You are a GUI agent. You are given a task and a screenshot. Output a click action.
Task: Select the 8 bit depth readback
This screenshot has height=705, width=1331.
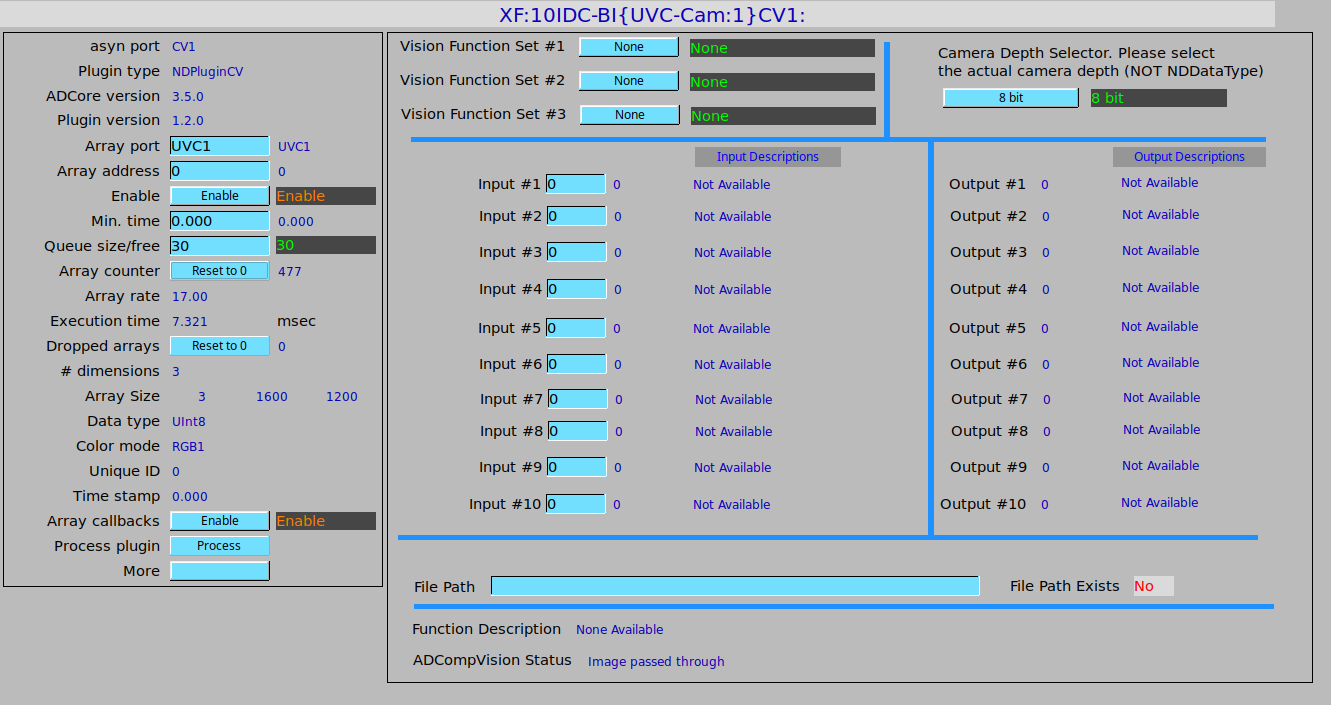[1159, 98]
